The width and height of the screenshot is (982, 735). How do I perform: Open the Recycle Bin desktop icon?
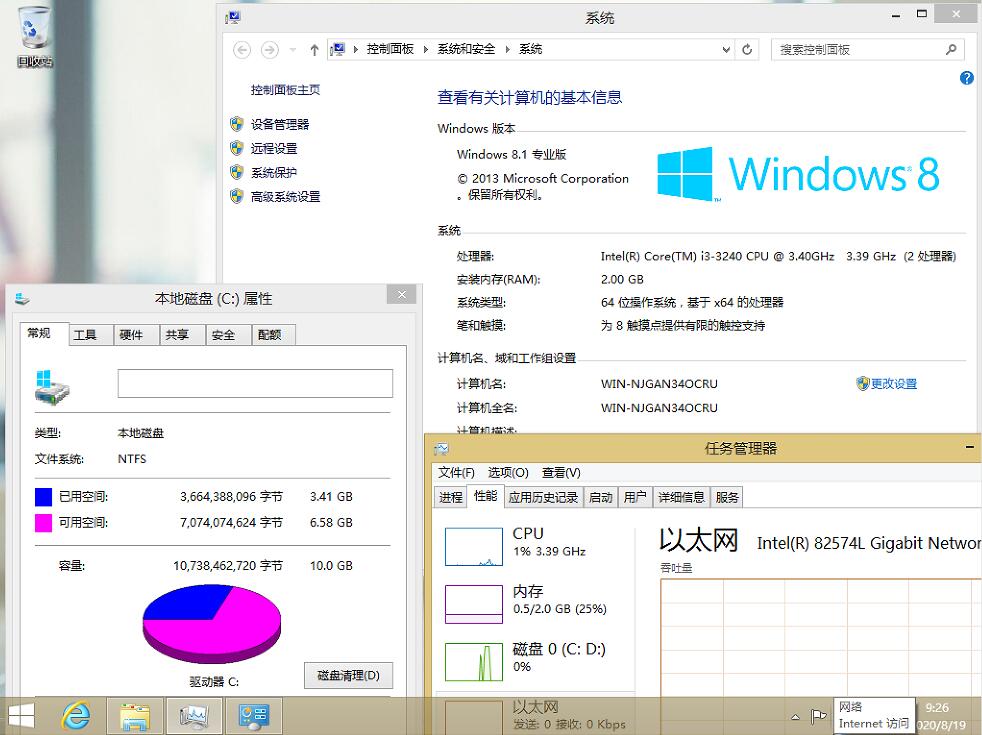pyautogui.click(x=34, y=36)
